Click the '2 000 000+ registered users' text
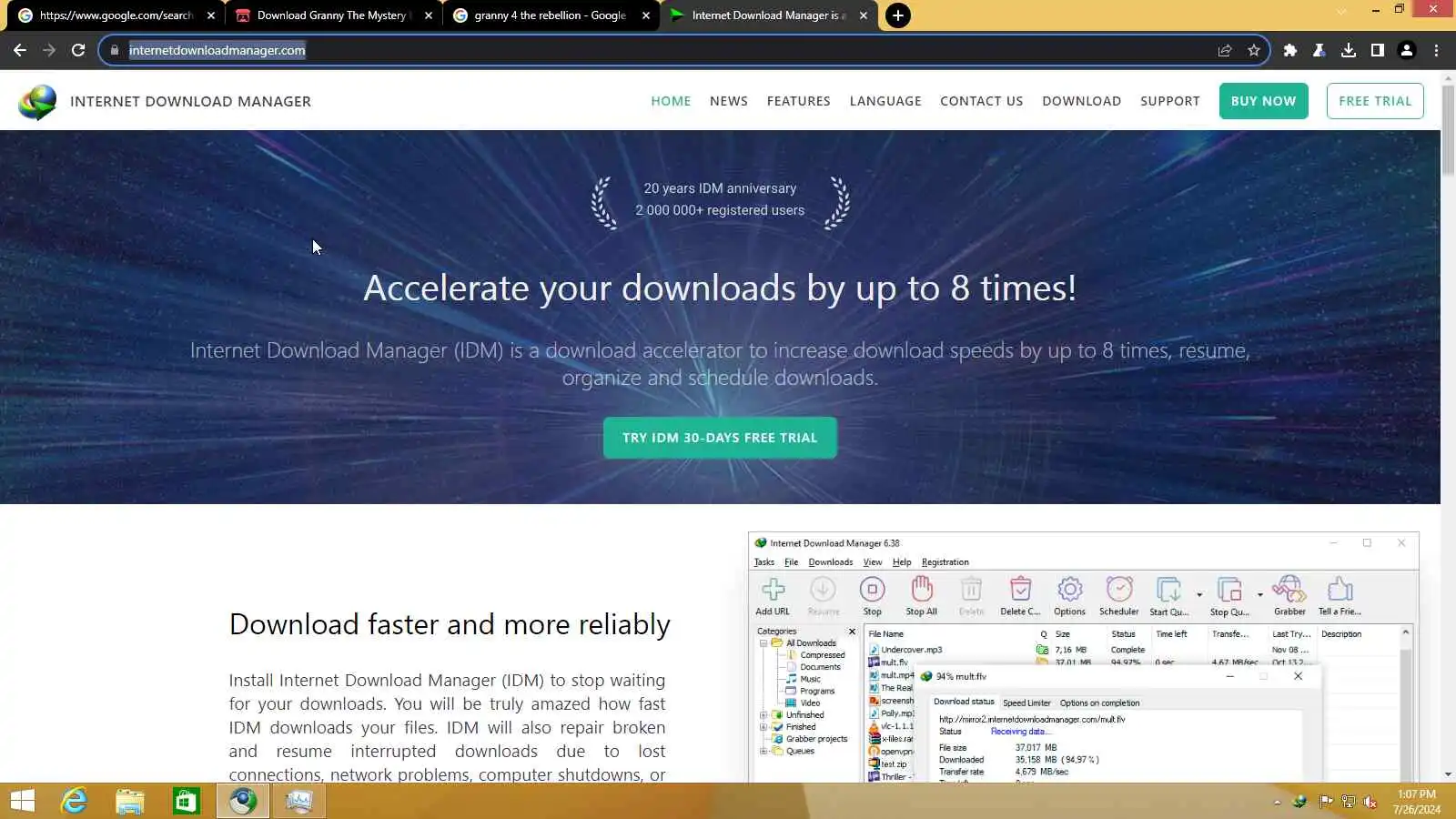Viewport: 1456px width, 819px height. [x=720, y=210]
